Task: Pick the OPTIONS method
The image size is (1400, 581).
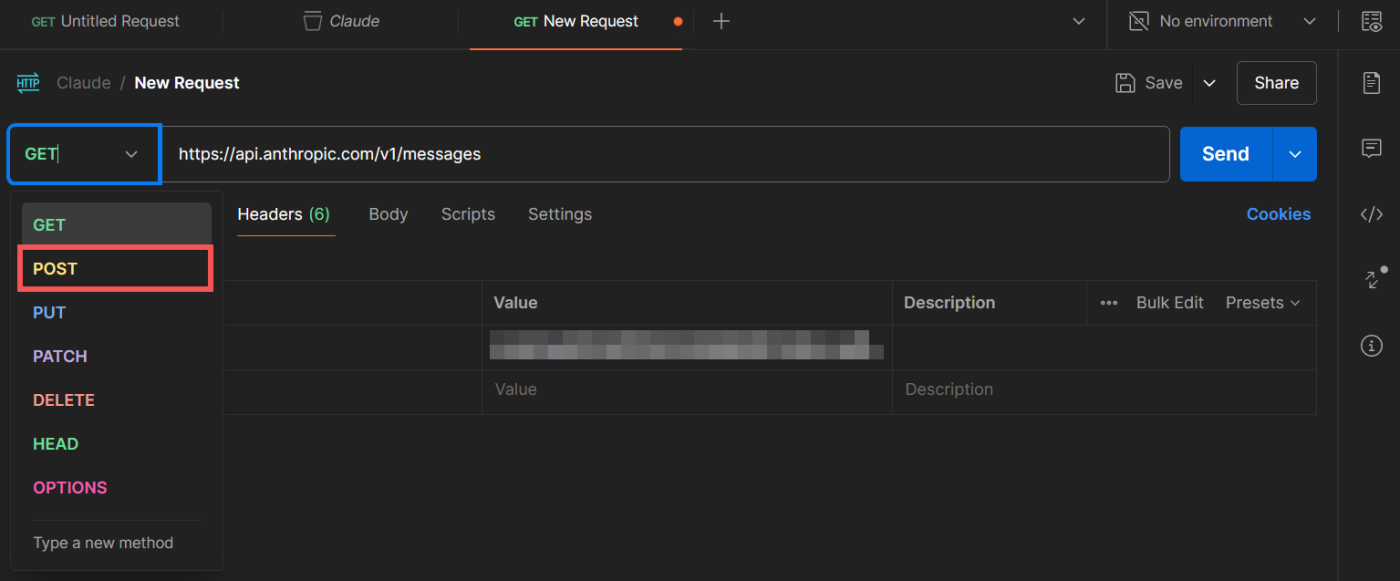Action: (x=115, y=488)
